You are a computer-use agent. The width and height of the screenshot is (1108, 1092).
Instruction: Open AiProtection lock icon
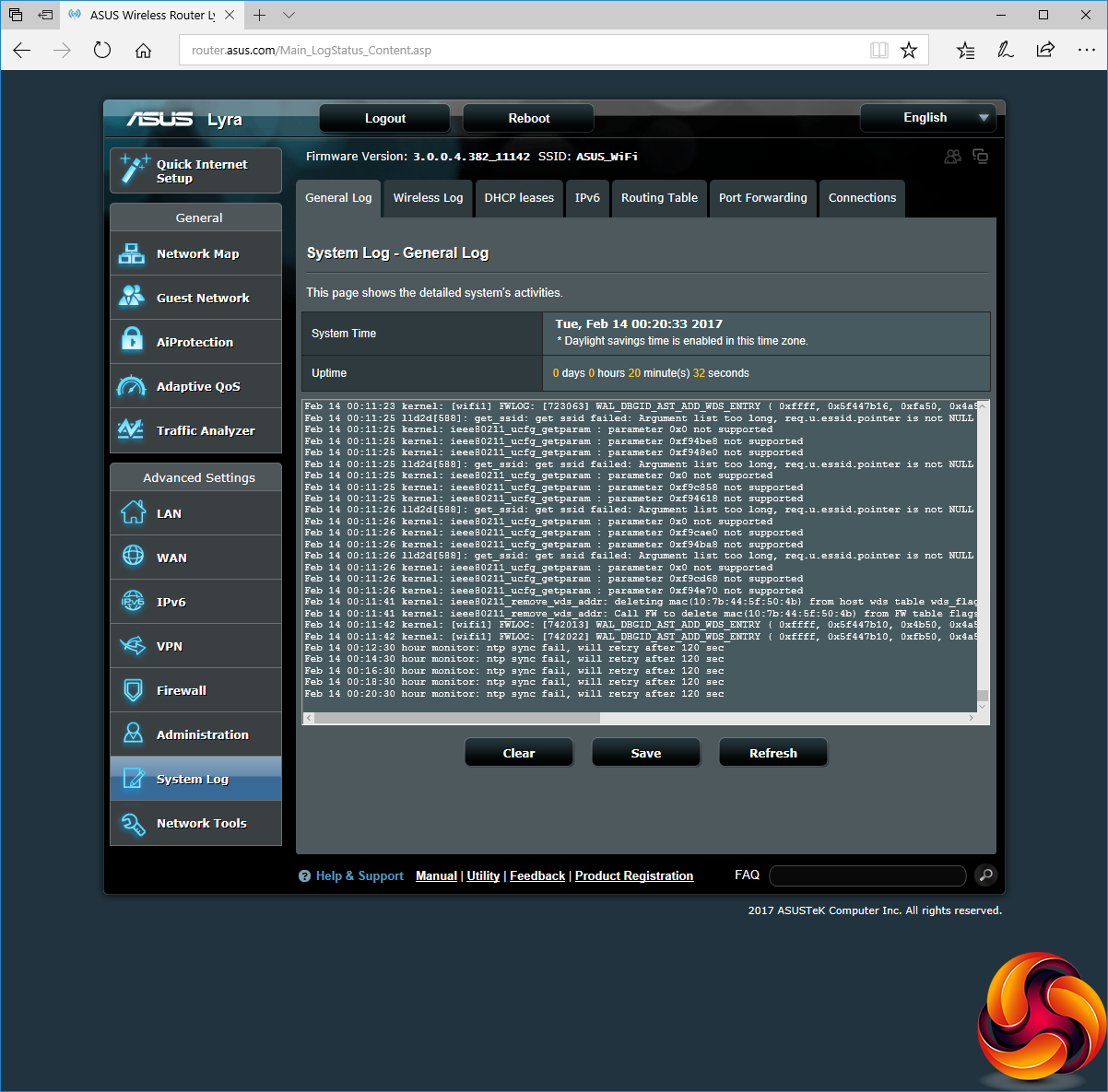[132, 342]
